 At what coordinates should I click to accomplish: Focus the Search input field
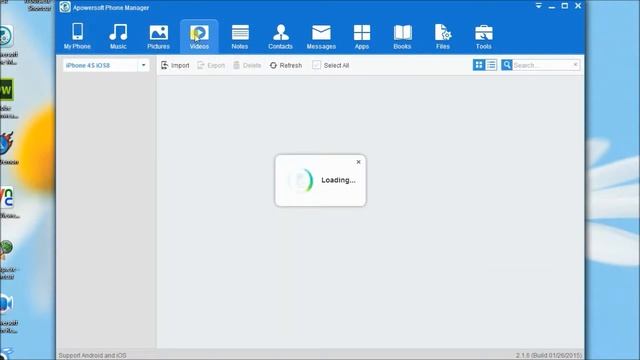(x=542, y=65)
